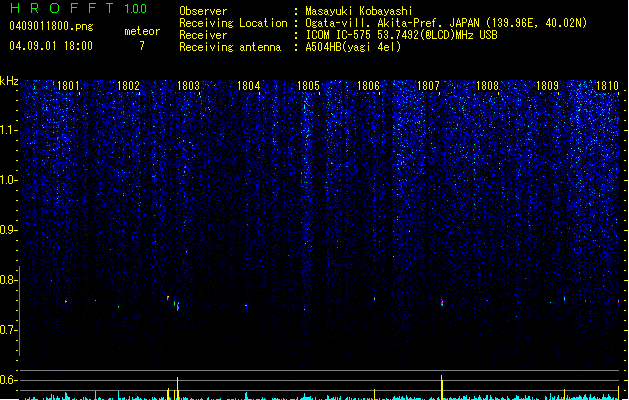
Task: Click the 1802 time axis marker
Action: click(128, 86)
